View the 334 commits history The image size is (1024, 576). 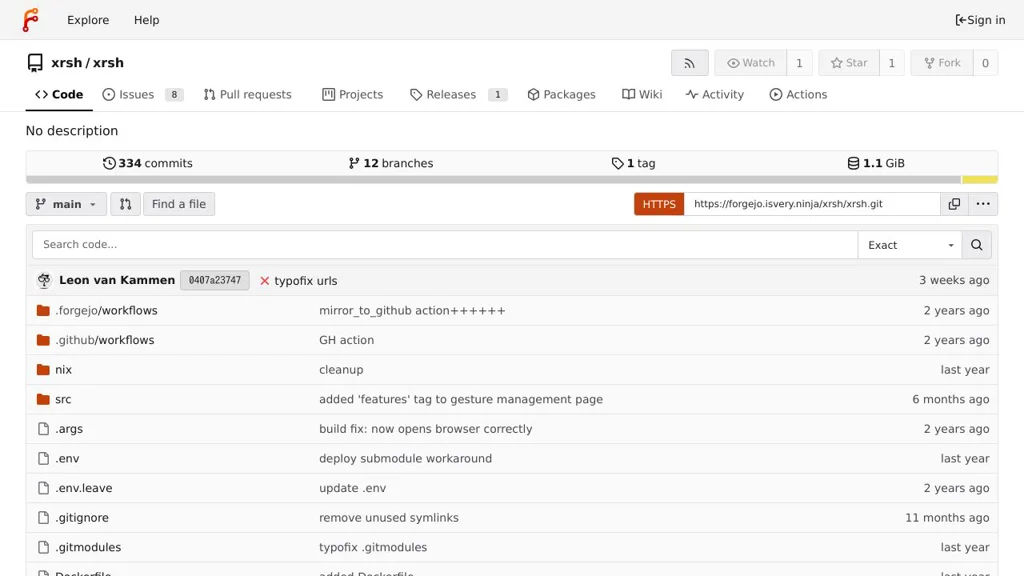click(x=148, y=163)
